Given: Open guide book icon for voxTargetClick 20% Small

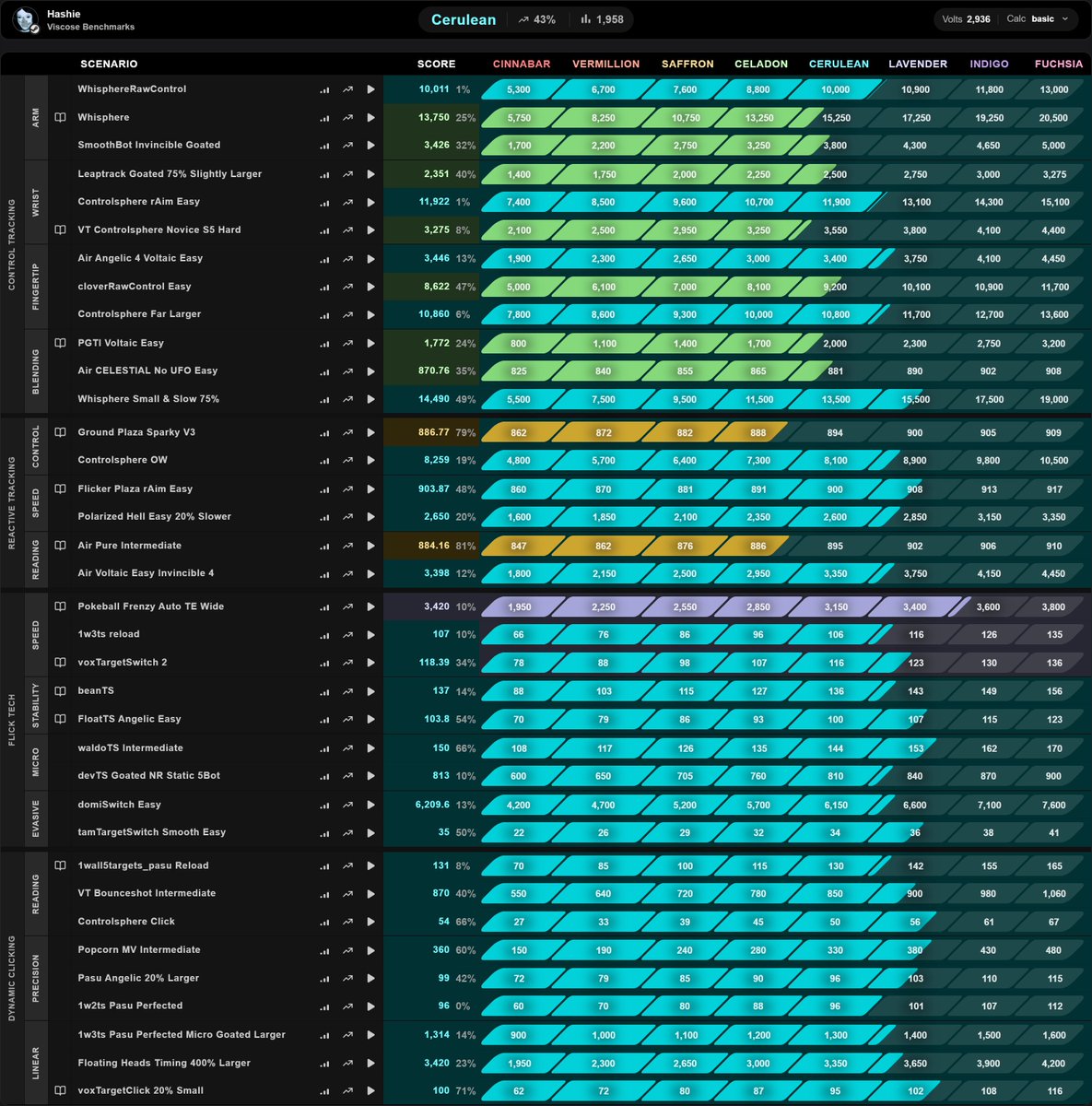Looking at the screenshot, I should click(60, 1090).
